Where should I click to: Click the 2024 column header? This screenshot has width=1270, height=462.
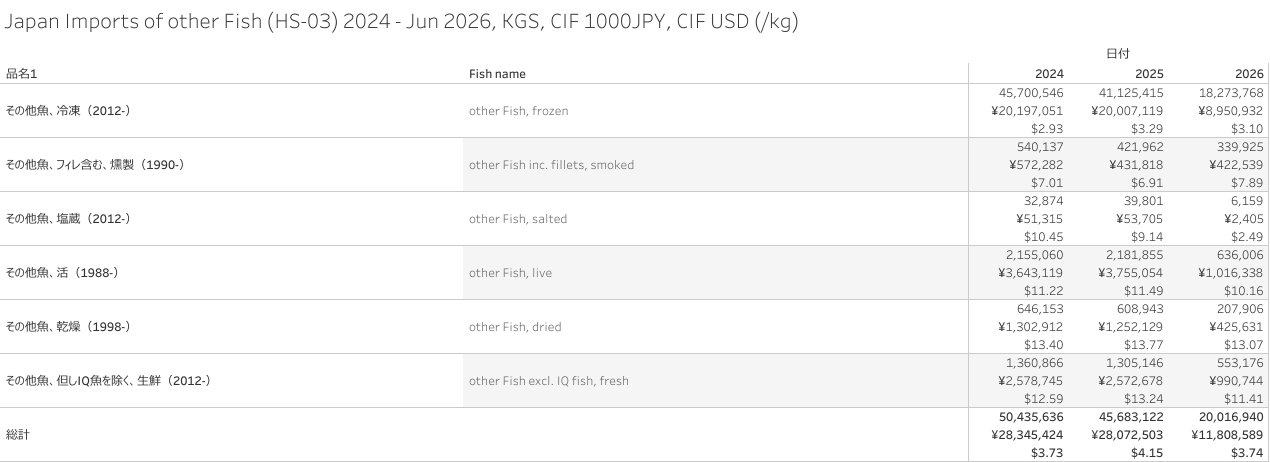(1049, 74)
